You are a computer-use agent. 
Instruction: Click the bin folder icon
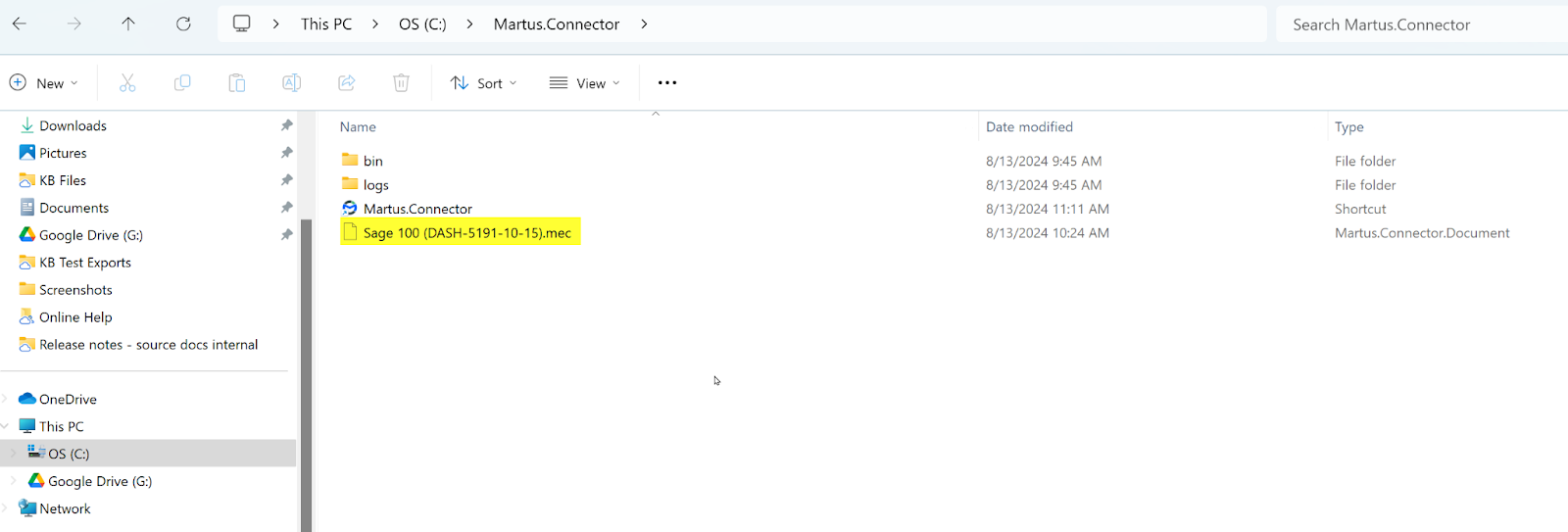coord(350,160)
